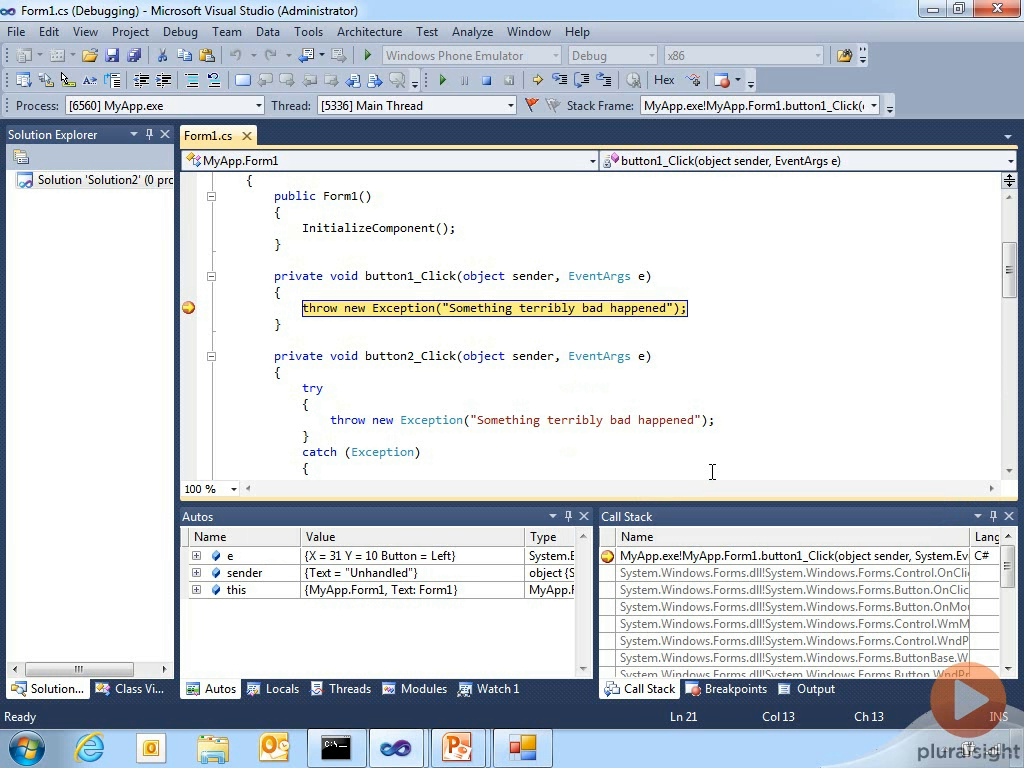
Task: Open the Windows Start button
Action: tap(27, 747)
